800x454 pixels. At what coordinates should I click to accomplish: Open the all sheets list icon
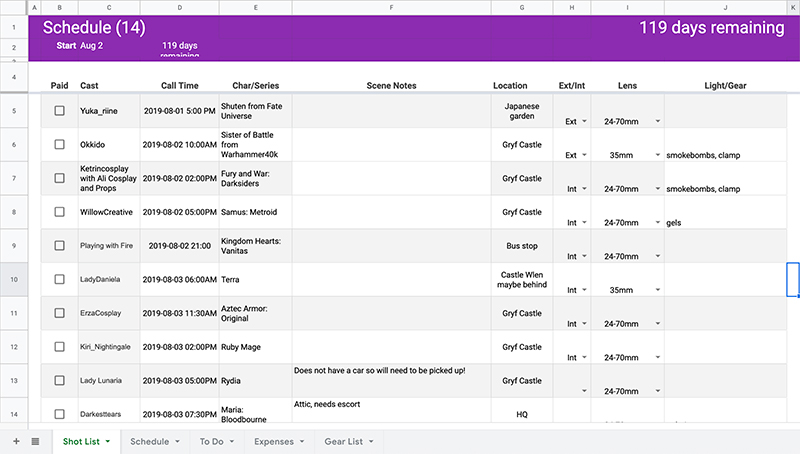(35, 441)
